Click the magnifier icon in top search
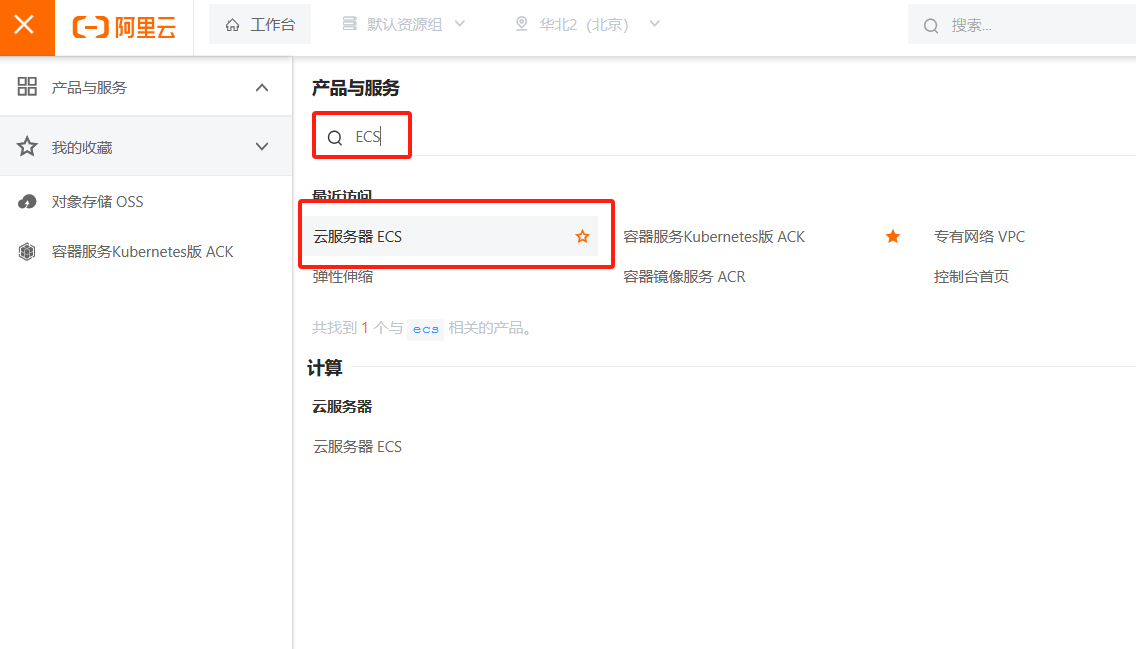1136x649 pixels. [x=931, y=26]
